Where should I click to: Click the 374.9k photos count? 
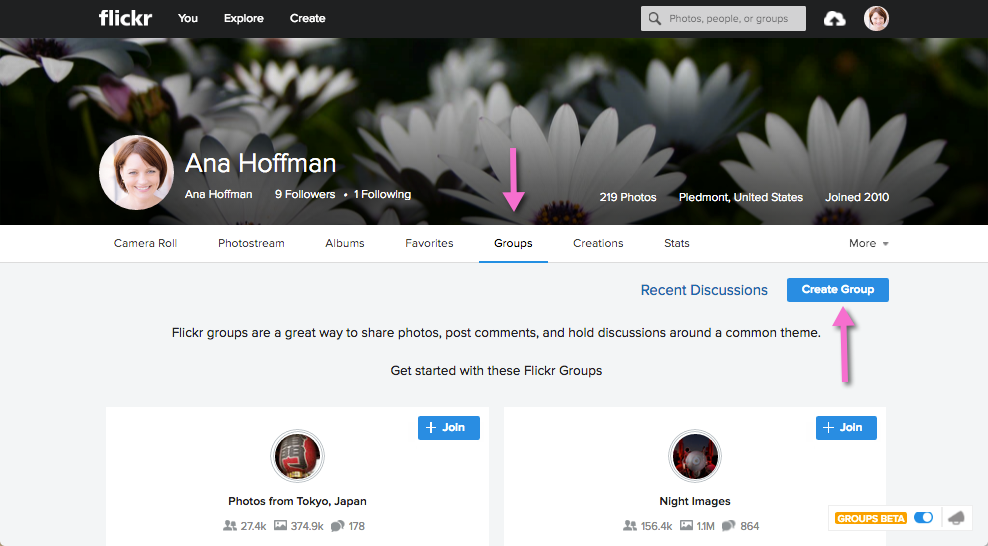tap(307, 526)
